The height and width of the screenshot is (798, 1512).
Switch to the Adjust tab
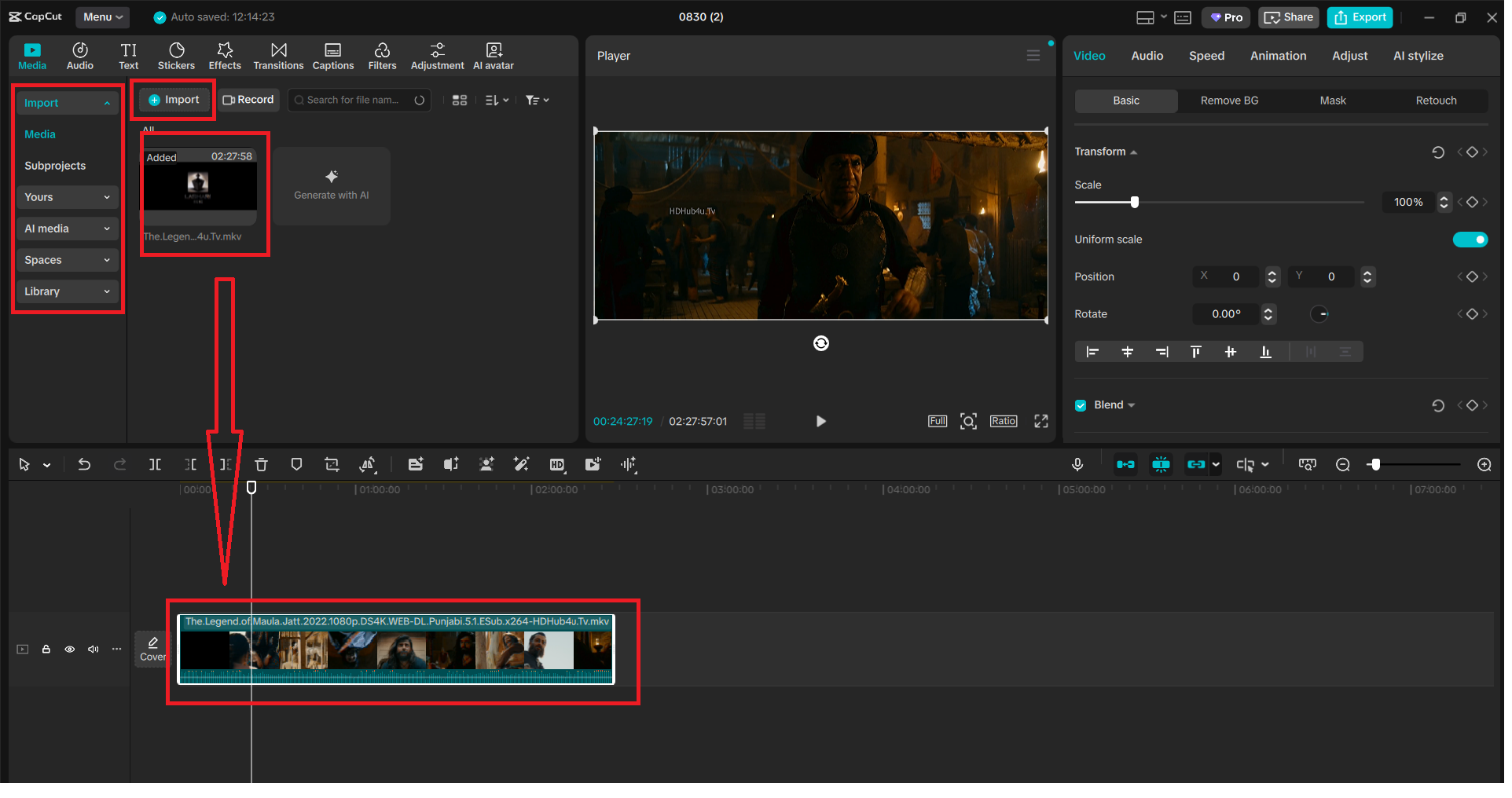pos(1349,56)
